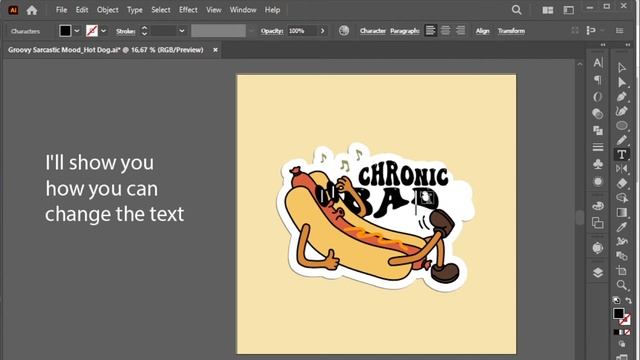Open the Pathfinder panel icon
The image size is (640, 360).
click(x=598, y=131)
